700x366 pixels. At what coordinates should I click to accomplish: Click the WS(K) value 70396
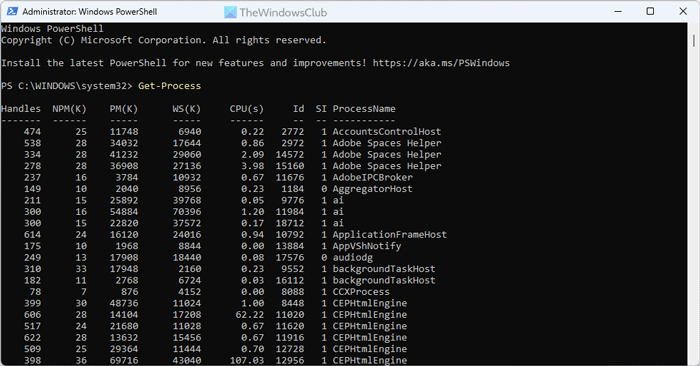(187, 212)
